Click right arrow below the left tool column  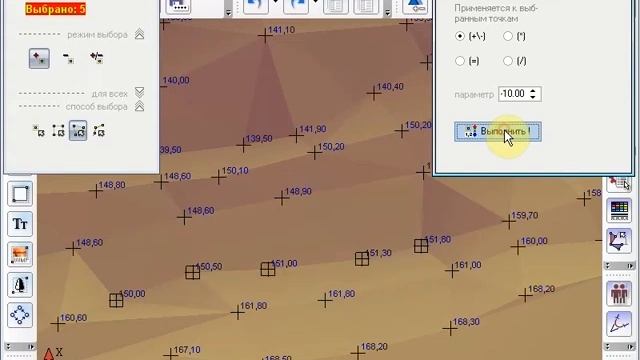click(x=31, y=347)
